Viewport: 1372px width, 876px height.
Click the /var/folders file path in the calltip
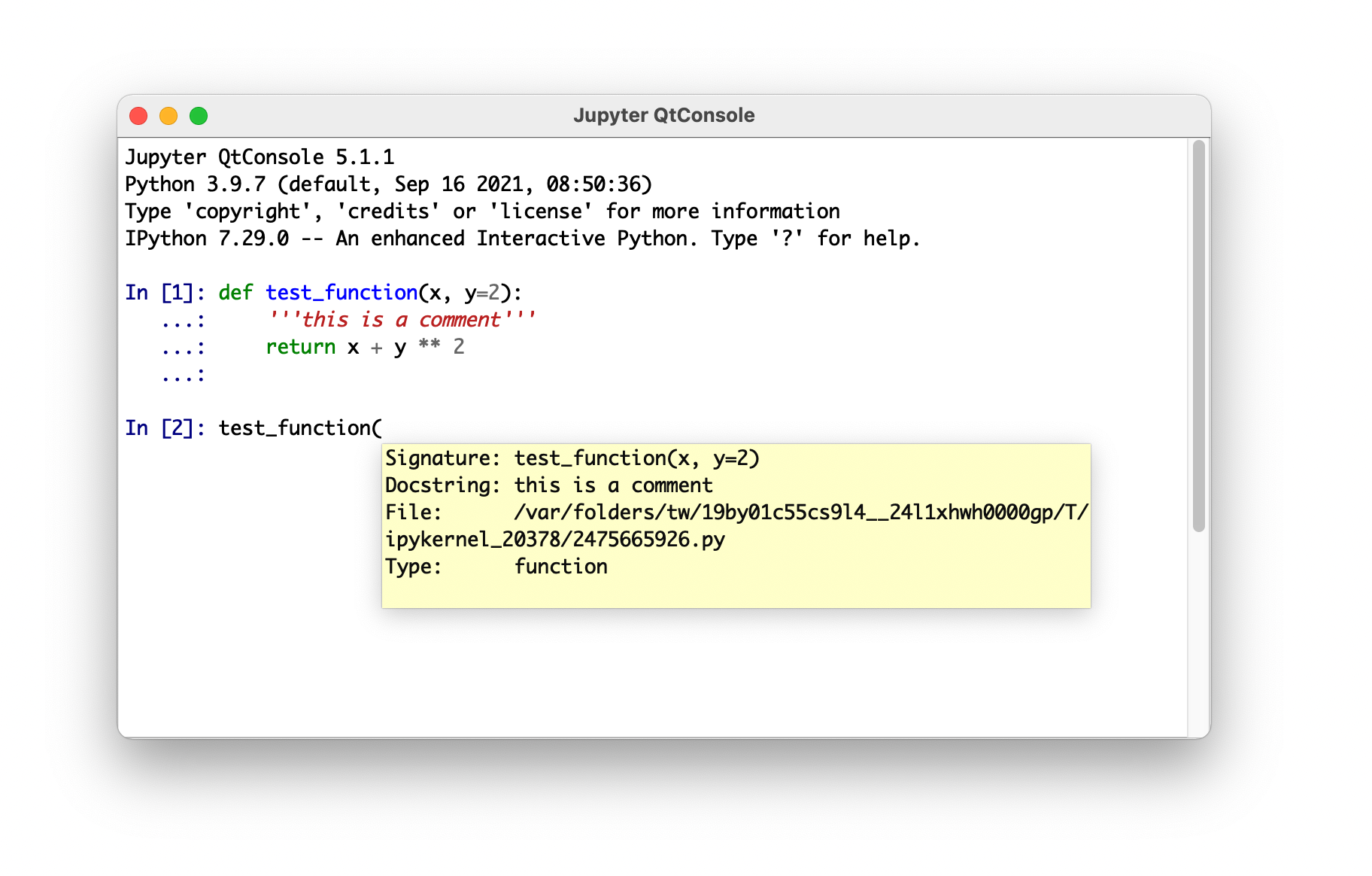(800, 513)
